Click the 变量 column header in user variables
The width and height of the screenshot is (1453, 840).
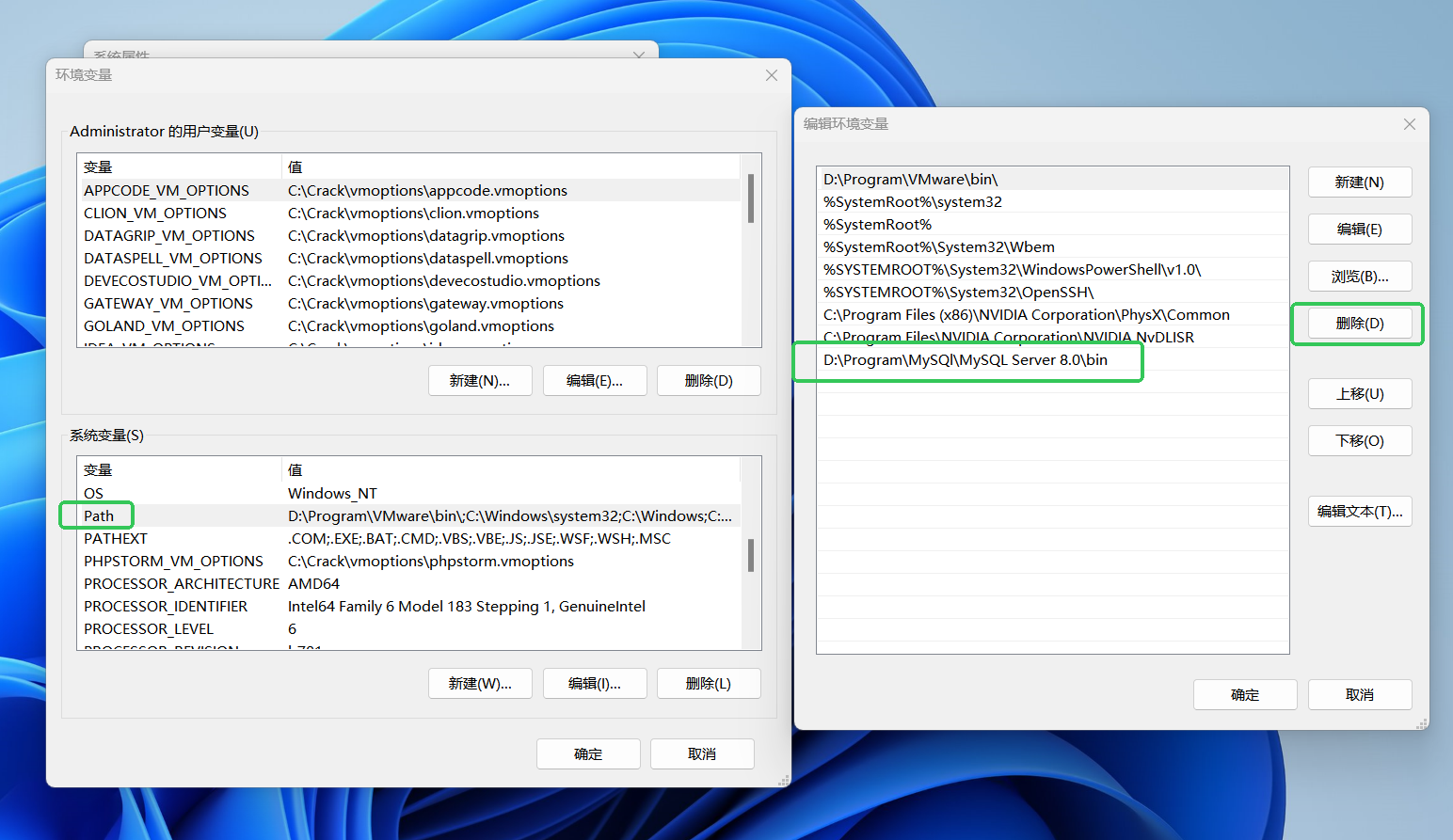pyautogui.click(x=180, y=167)
